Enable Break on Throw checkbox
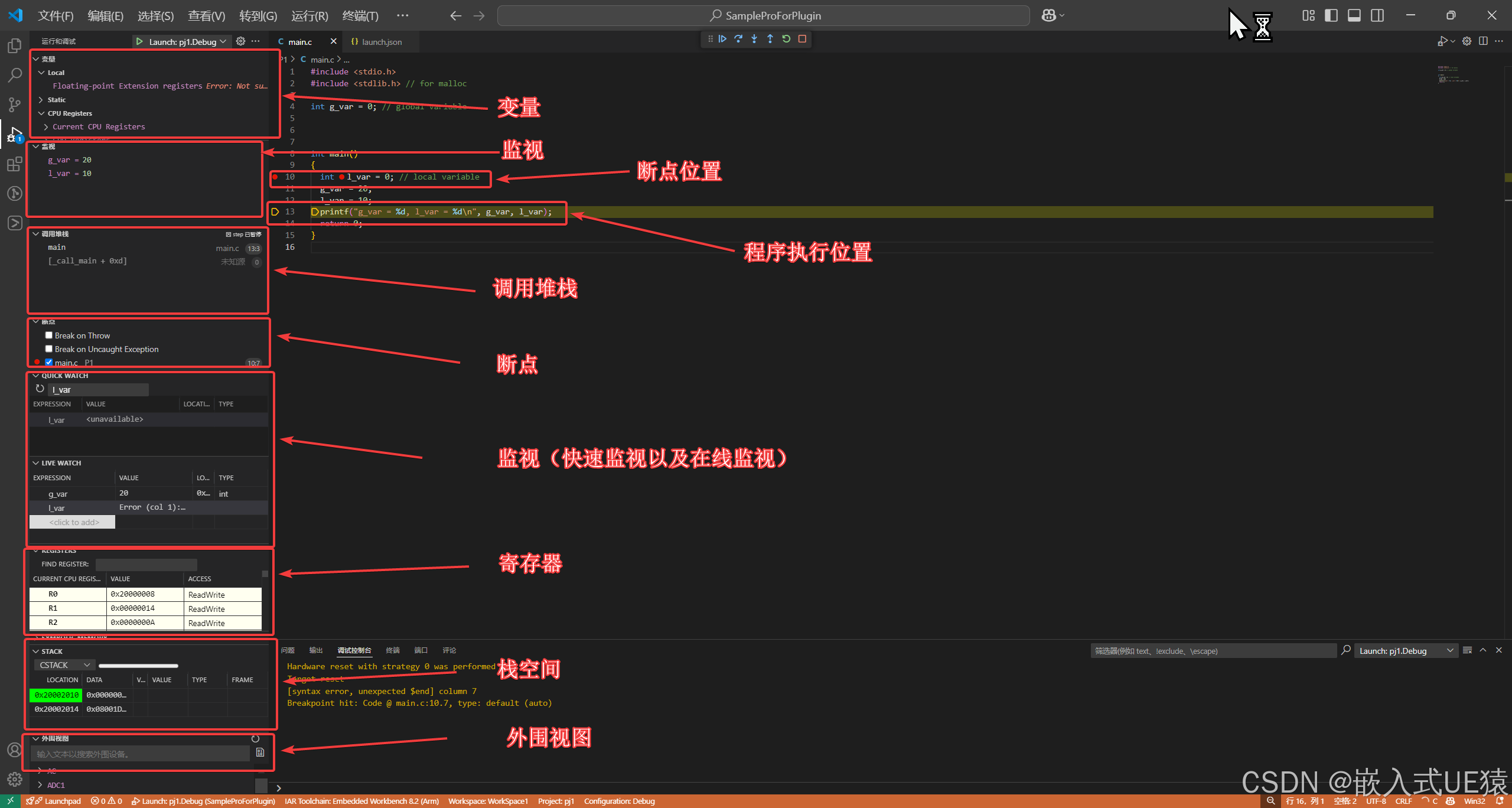This screenshot has width=1512, height=808. (49, 335)
